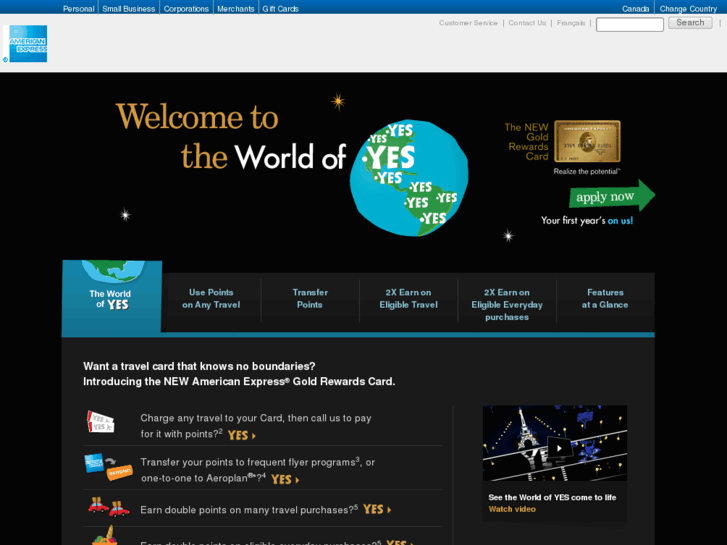The width and height of the screenshot is (727, 545).
Task: Click the Watch video link
Action: (x=512, y=509)
